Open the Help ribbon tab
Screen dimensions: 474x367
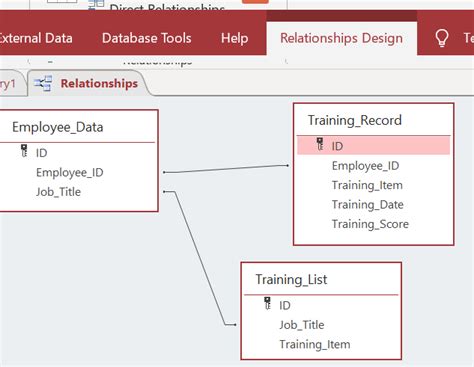pyautogui.click(x=234, y=38)
